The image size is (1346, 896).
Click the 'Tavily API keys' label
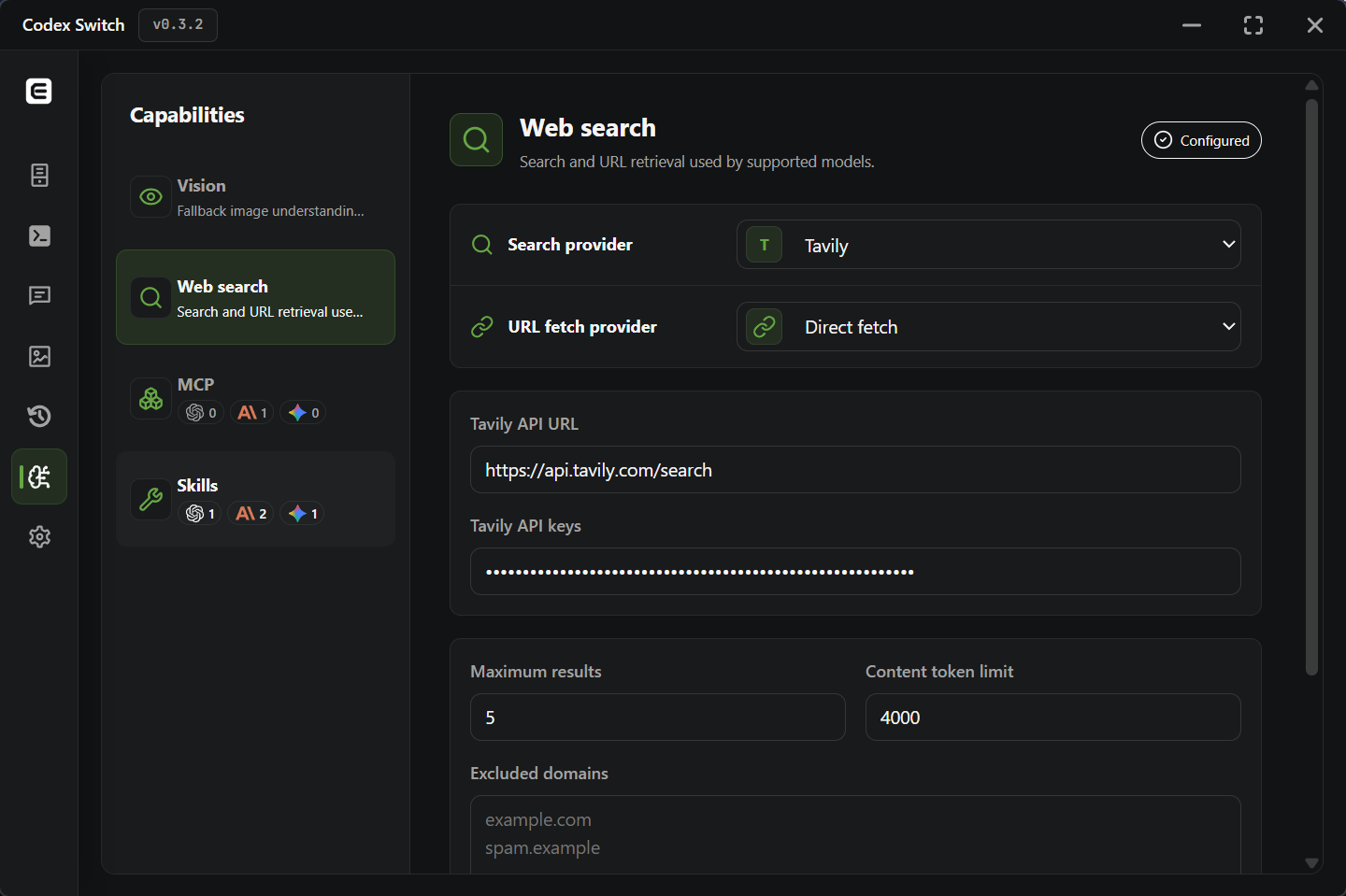tap(525, 526)
